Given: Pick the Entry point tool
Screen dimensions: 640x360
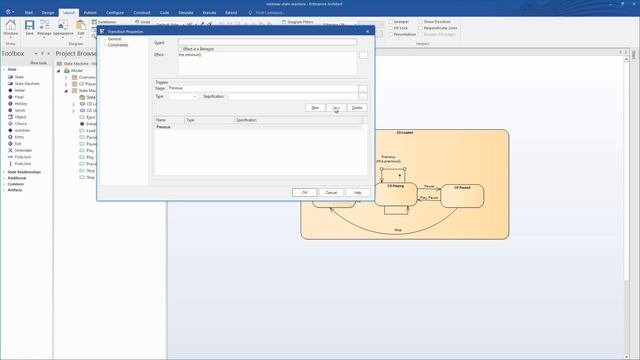Looking at the screenshot, I should tap(16, 137).
